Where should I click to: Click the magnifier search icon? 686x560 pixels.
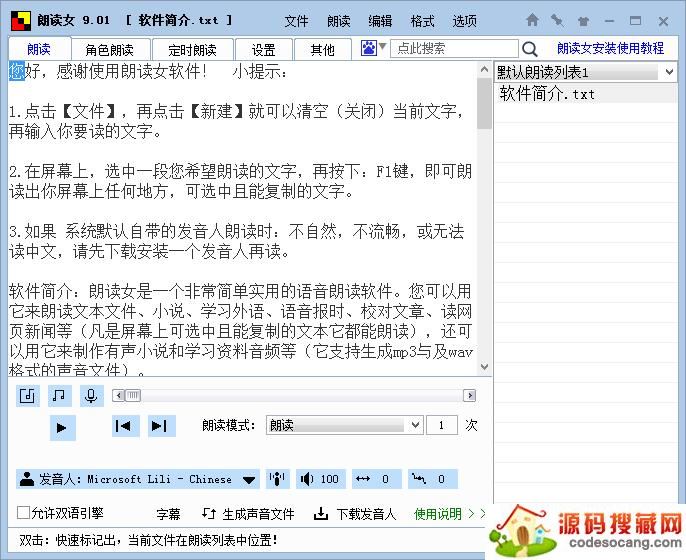529,49
